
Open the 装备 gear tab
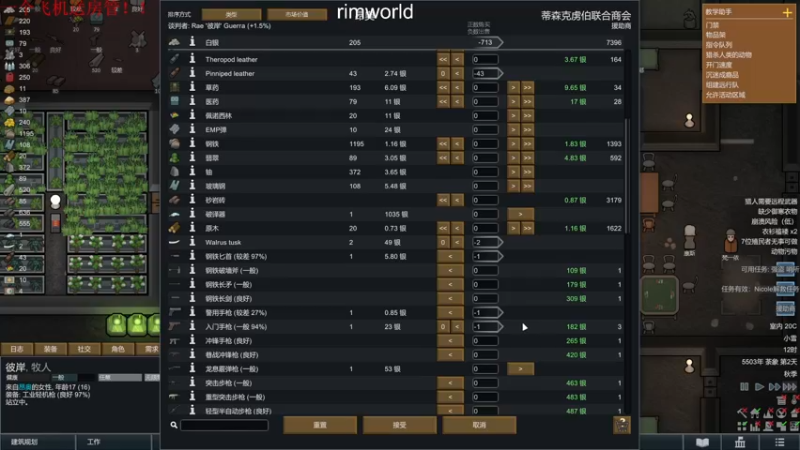[51, 349]
